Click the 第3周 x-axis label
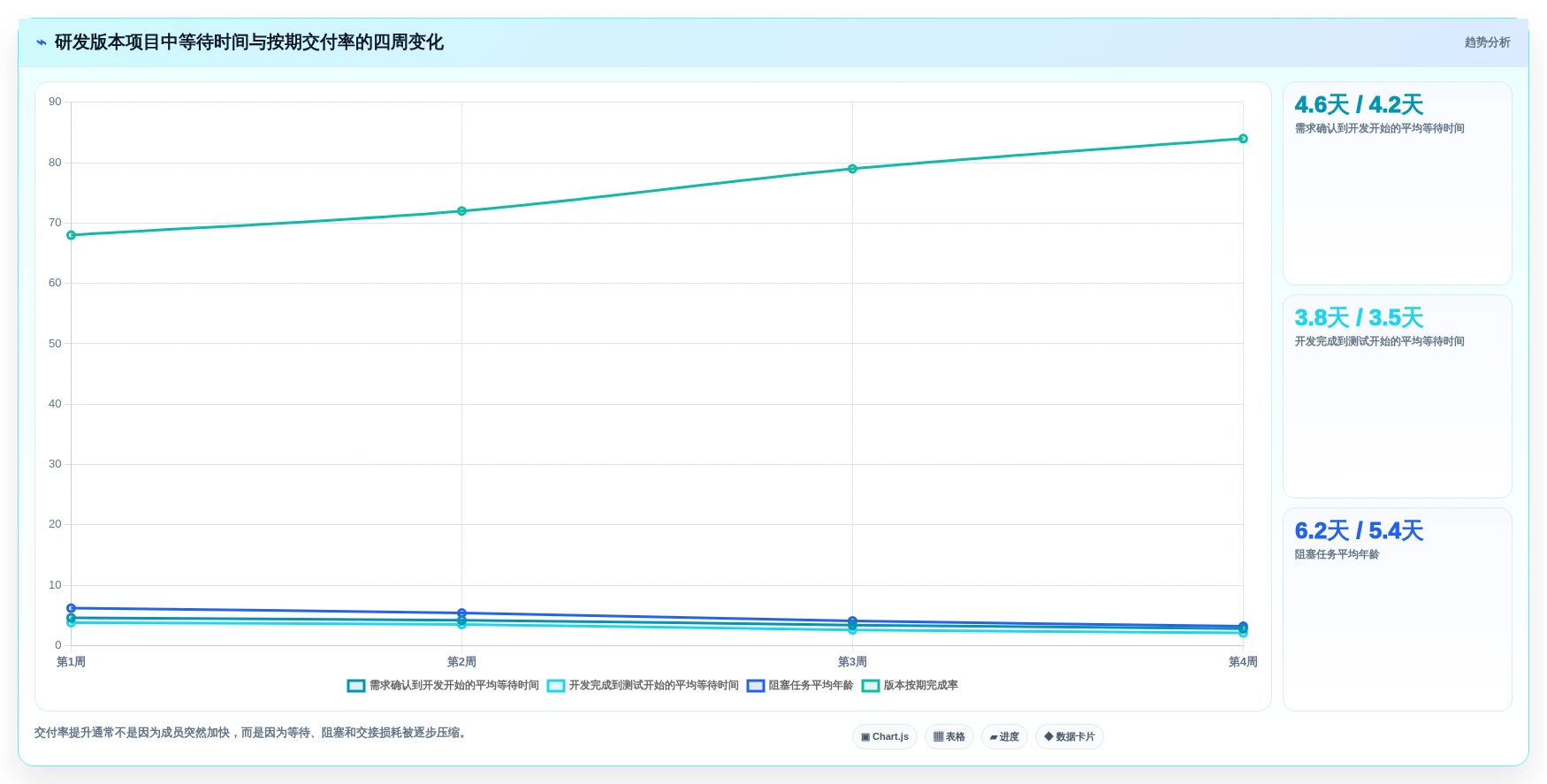Screen dimensions: 1547x784 pos(852,662)
